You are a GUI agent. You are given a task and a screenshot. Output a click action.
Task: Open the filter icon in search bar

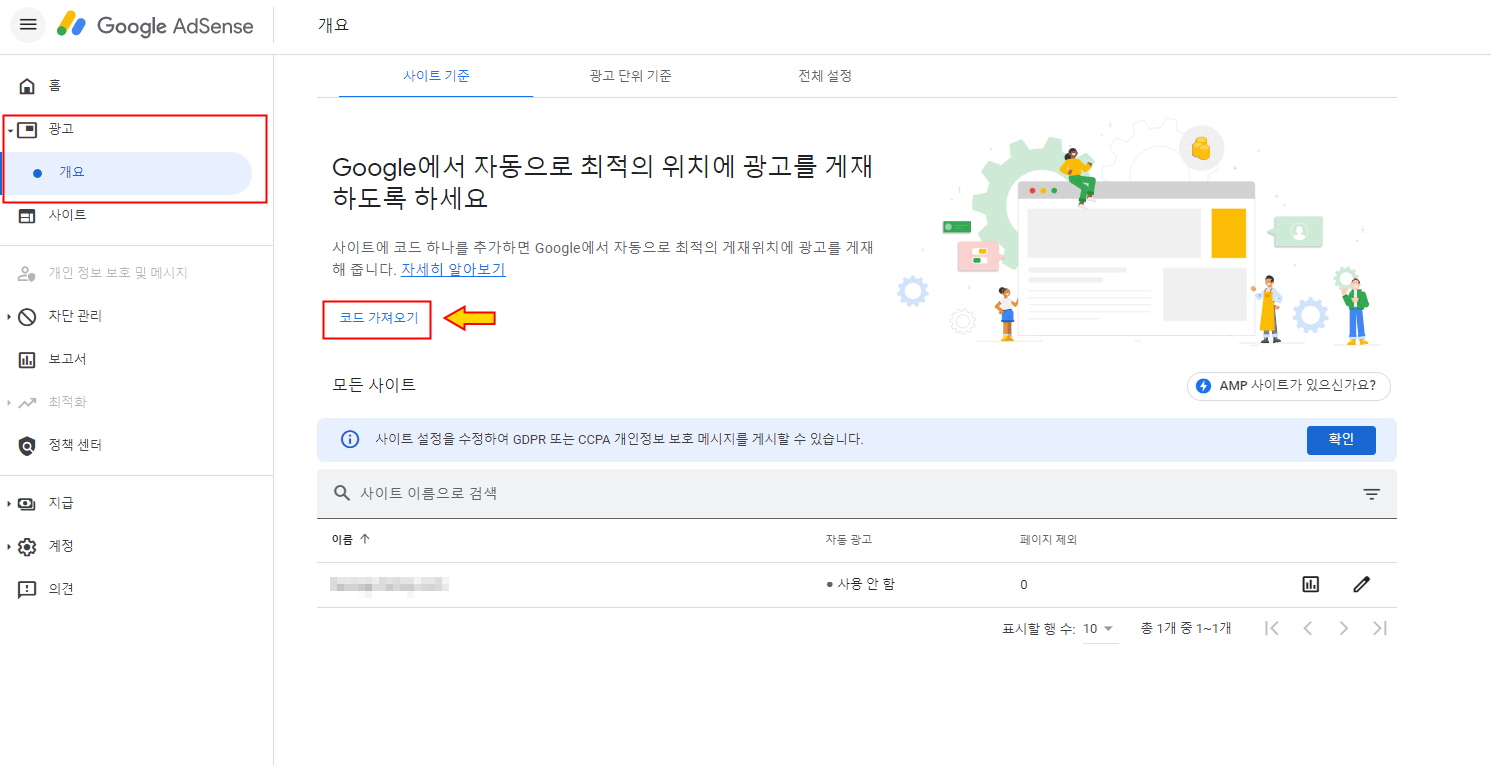click(1371, 494)
